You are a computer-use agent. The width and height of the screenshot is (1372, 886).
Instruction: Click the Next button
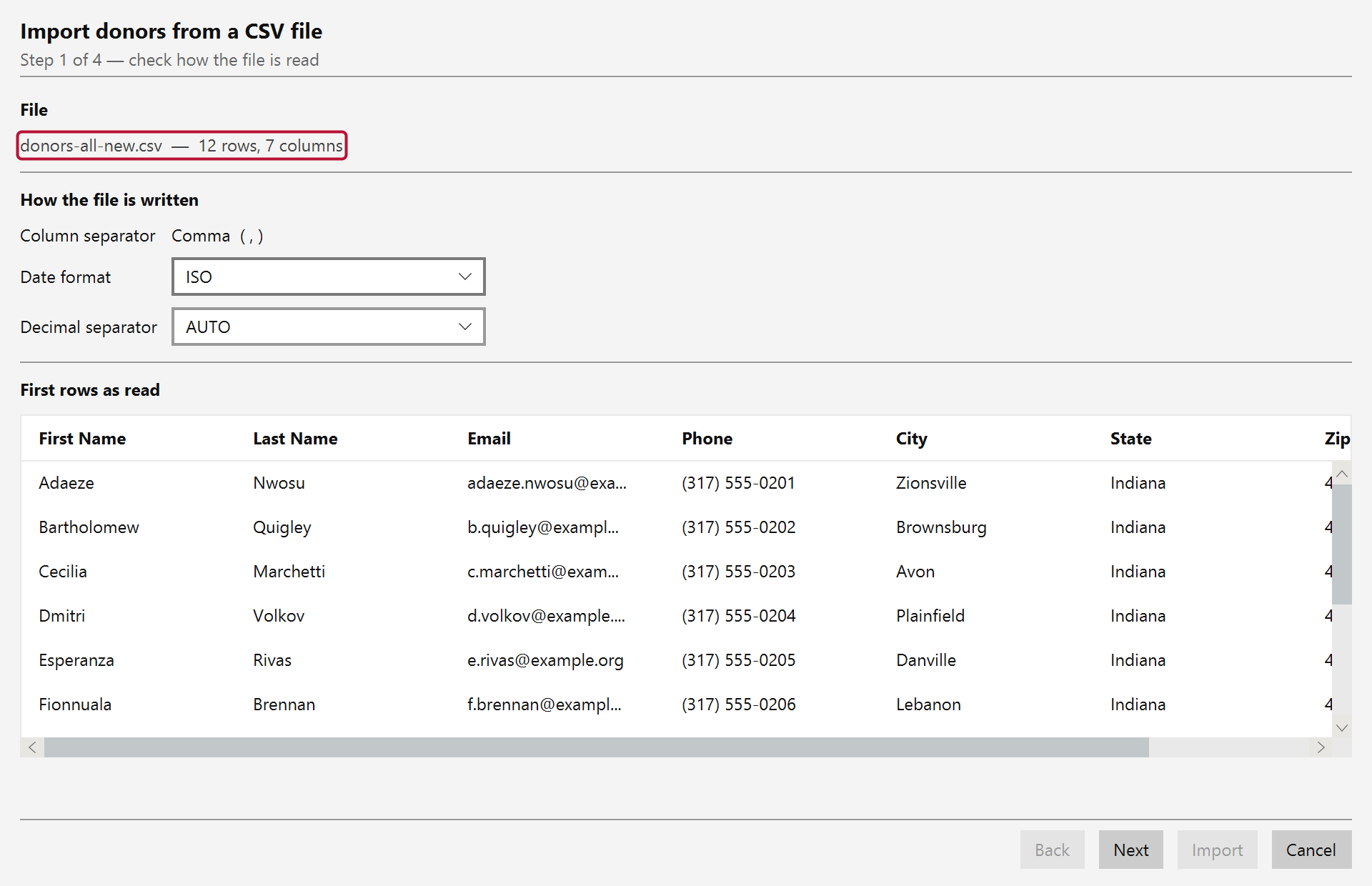[x=1130, y=850]
